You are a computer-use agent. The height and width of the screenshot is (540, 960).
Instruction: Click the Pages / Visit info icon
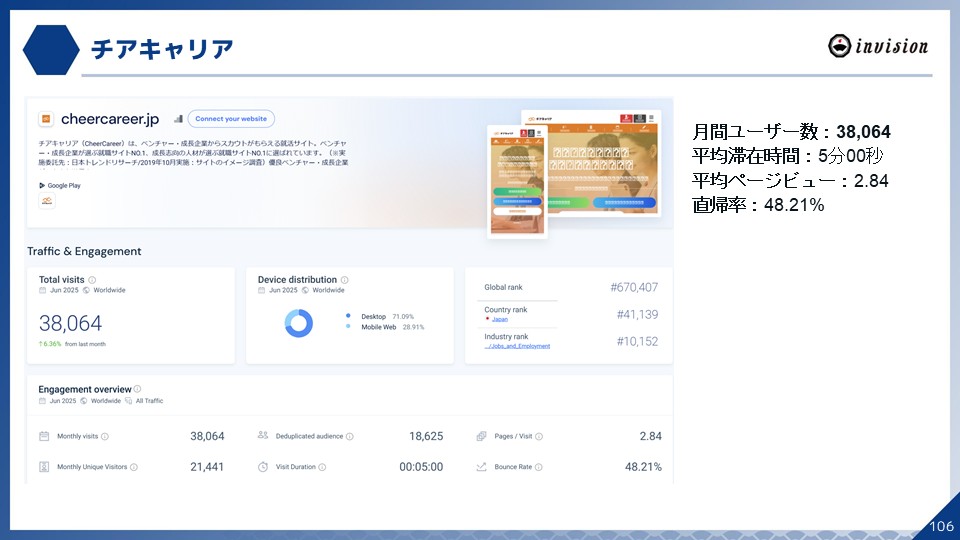click(539, 437)
